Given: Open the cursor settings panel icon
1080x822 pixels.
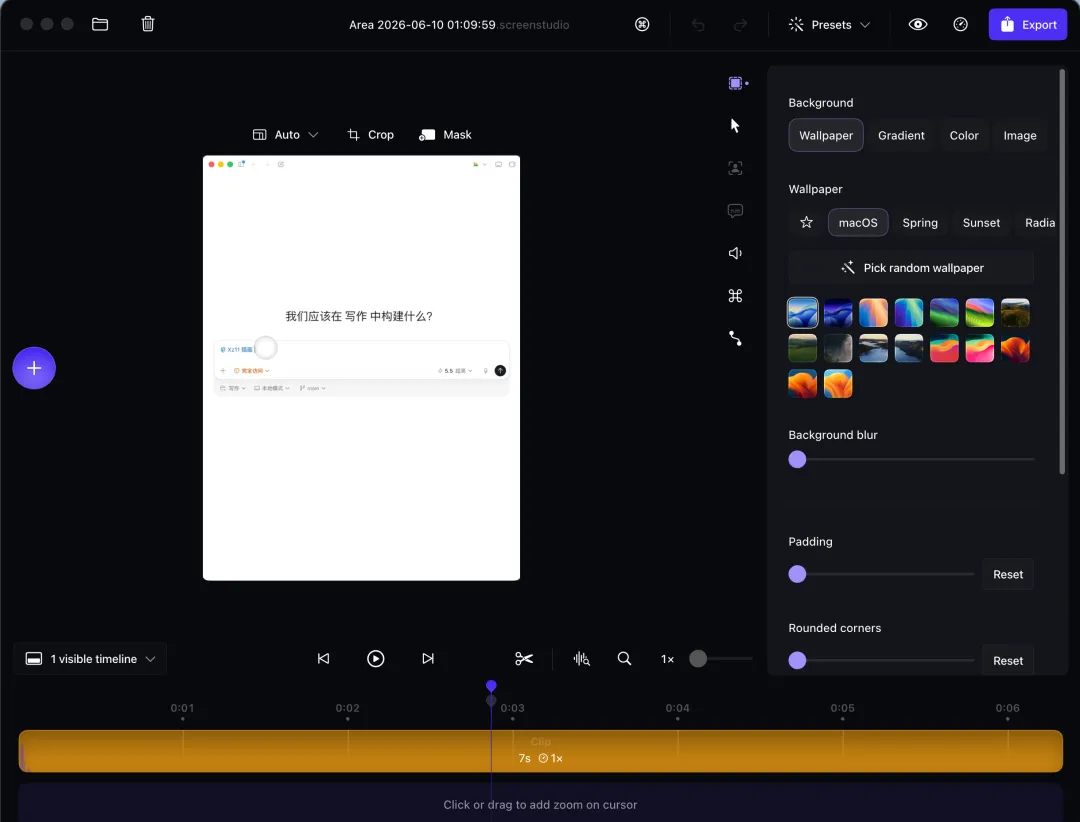Looking at the screenshot, I should (x=735, y=125).
